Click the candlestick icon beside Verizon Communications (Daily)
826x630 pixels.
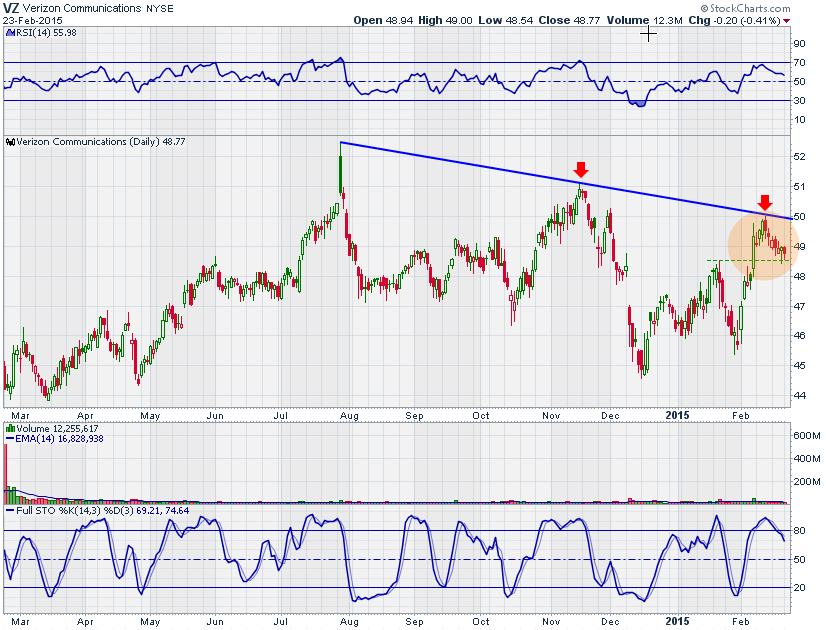coord(11,142)
